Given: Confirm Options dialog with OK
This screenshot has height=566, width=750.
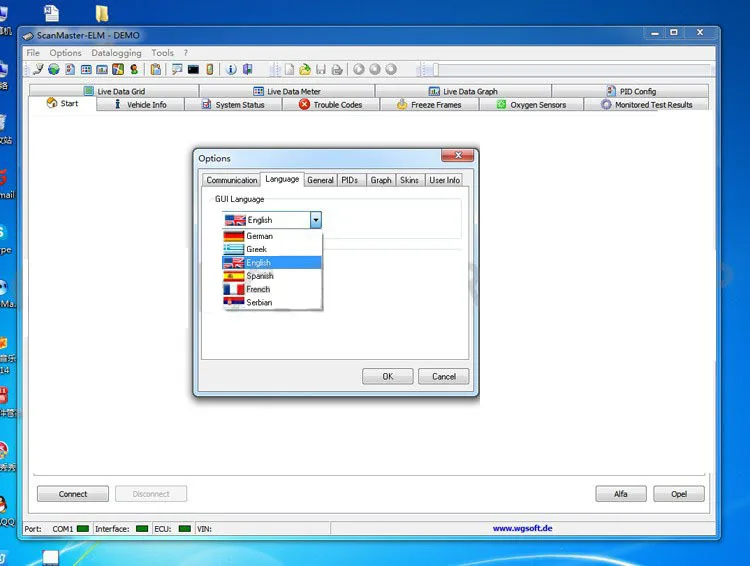Looking at the screenshot, I should click(x=387, y=377).
